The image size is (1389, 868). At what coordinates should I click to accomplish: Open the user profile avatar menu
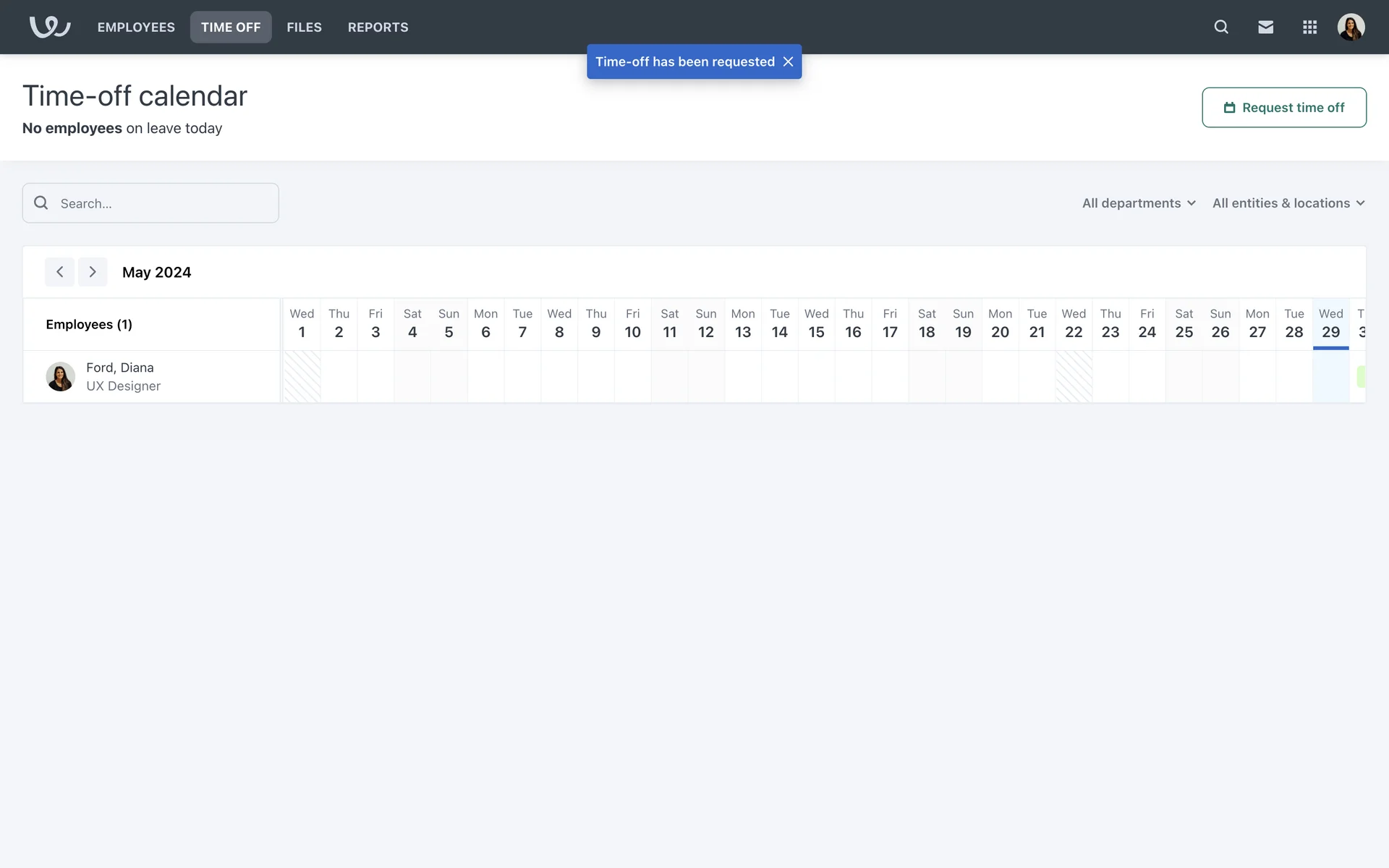[x=1351, y=27]
